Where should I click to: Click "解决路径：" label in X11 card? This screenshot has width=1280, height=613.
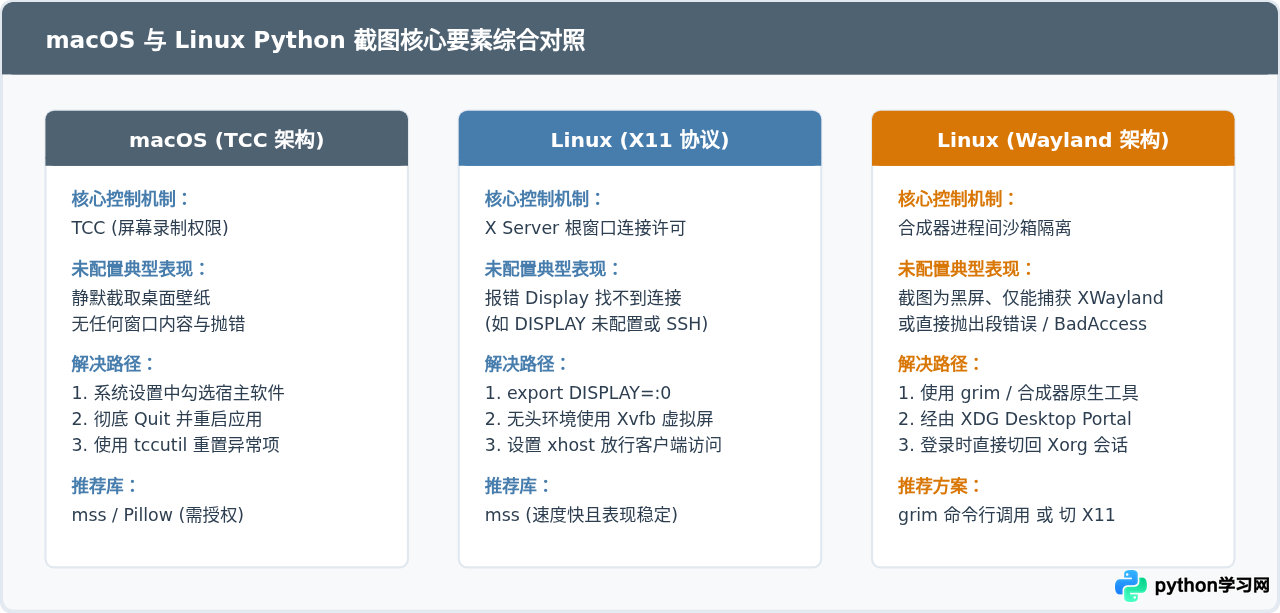527,363
